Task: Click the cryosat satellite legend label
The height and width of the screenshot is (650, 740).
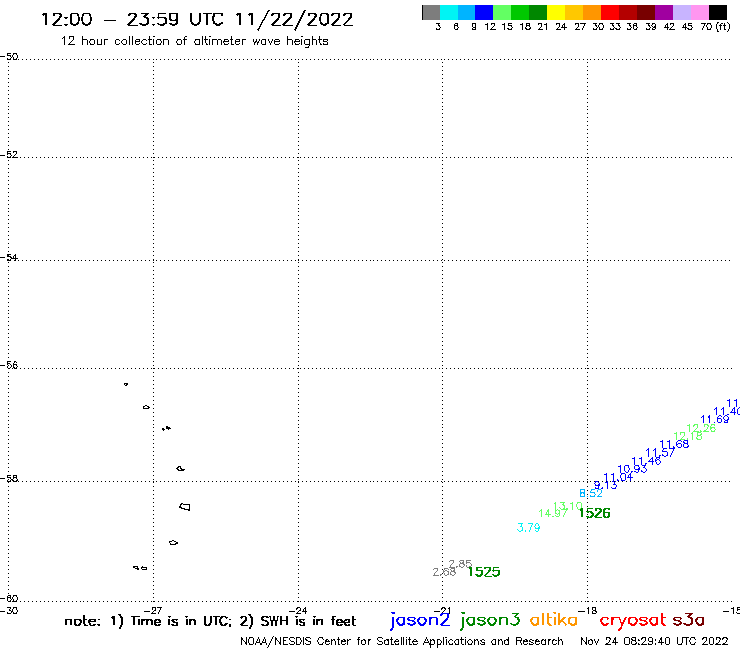Action: pos(633,621)
